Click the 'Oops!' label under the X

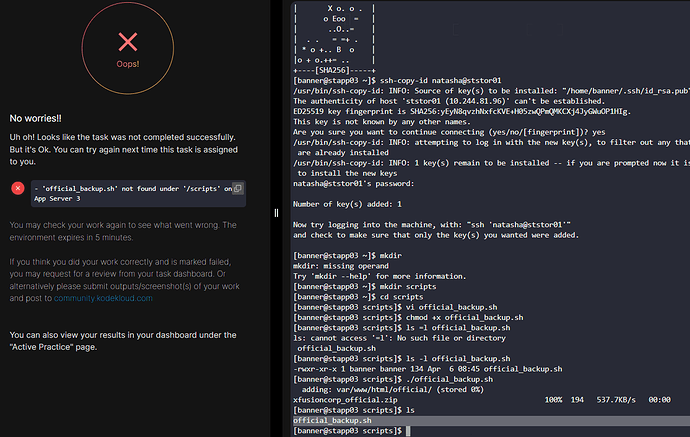pos(128,63)
